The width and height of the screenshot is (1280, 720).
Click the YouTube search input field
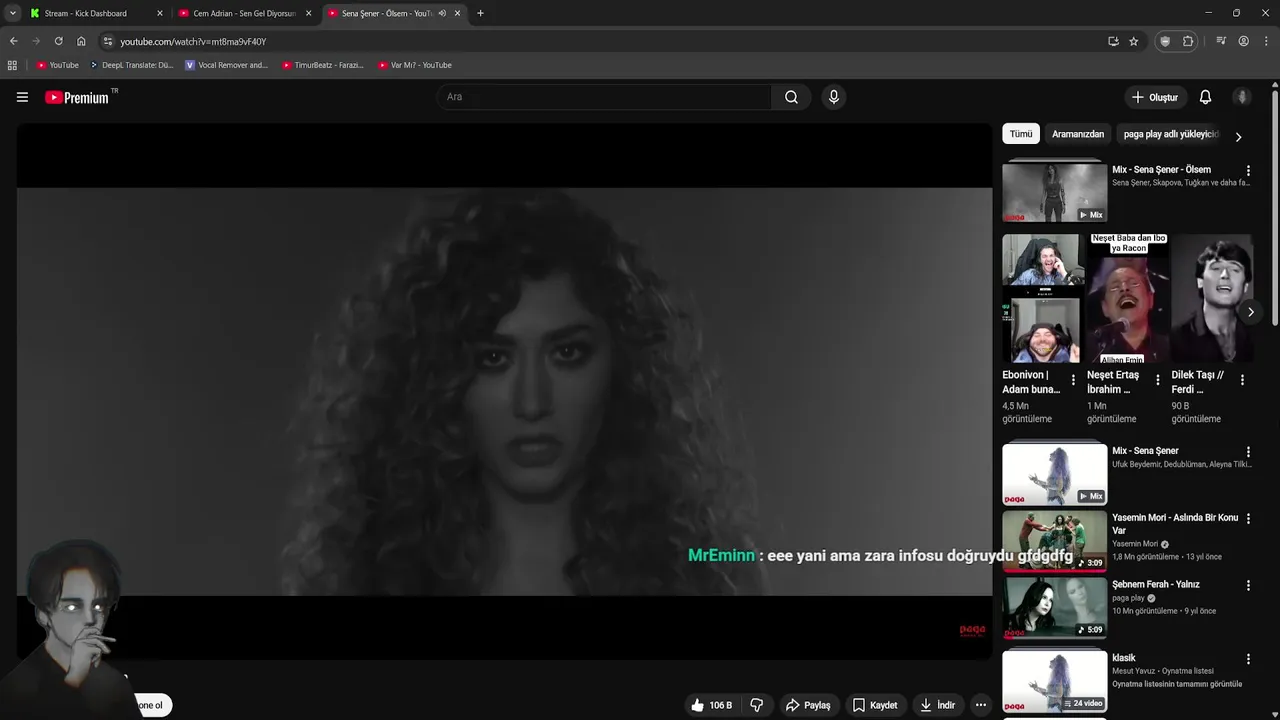604,97
